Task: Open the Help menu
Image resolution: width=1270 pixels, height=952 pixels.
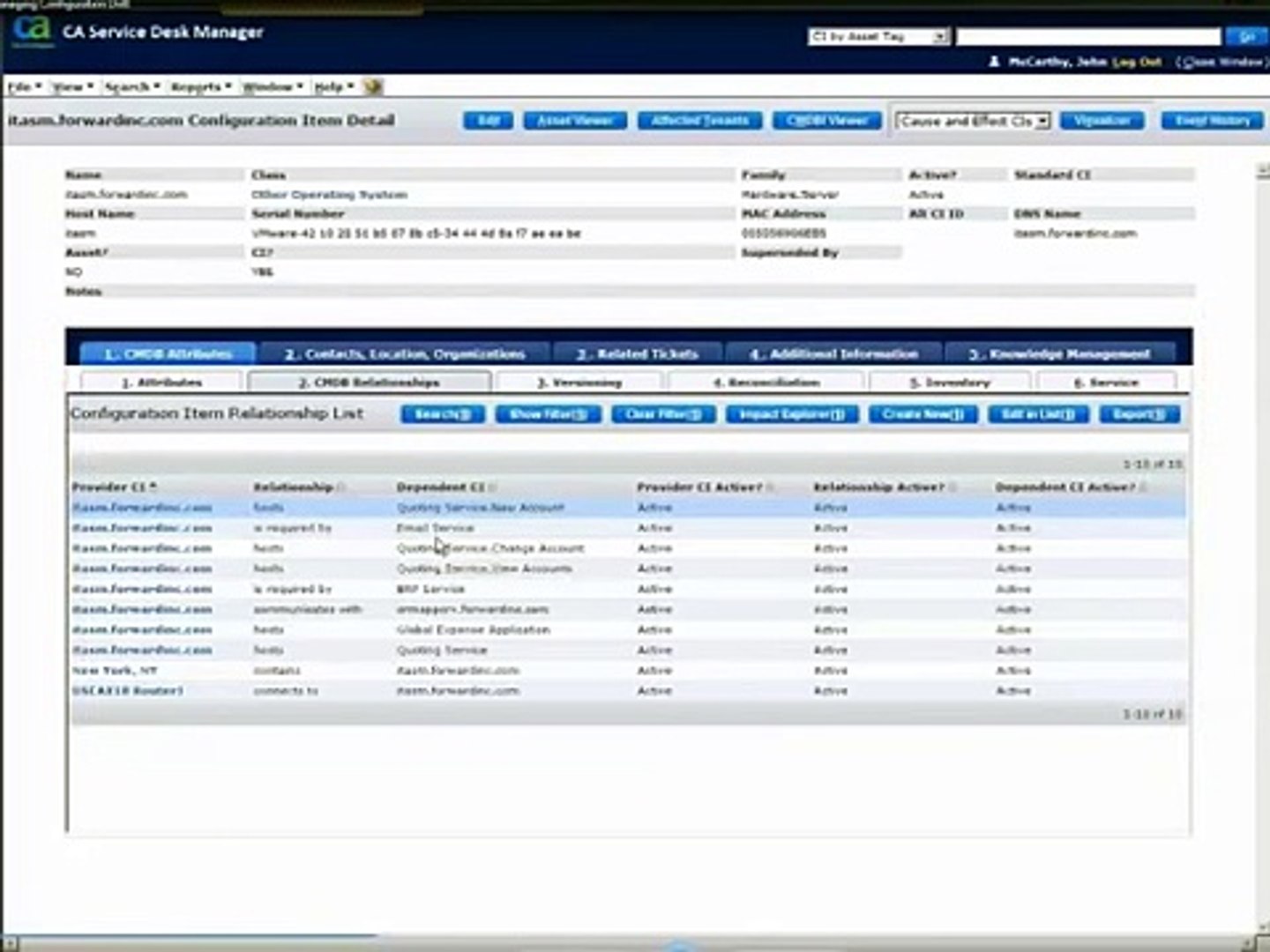Action: tap(333, 86)
